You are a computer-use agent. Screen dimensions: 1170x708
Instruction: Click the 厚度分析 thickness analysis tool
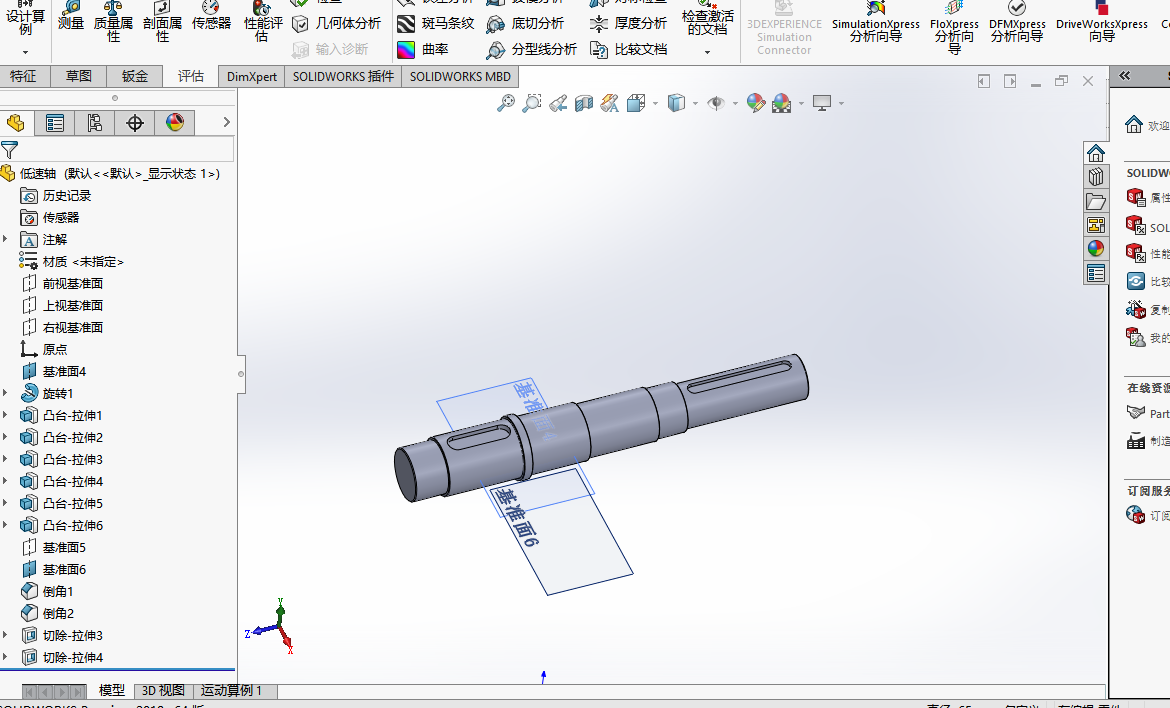[x=628, y=23]
